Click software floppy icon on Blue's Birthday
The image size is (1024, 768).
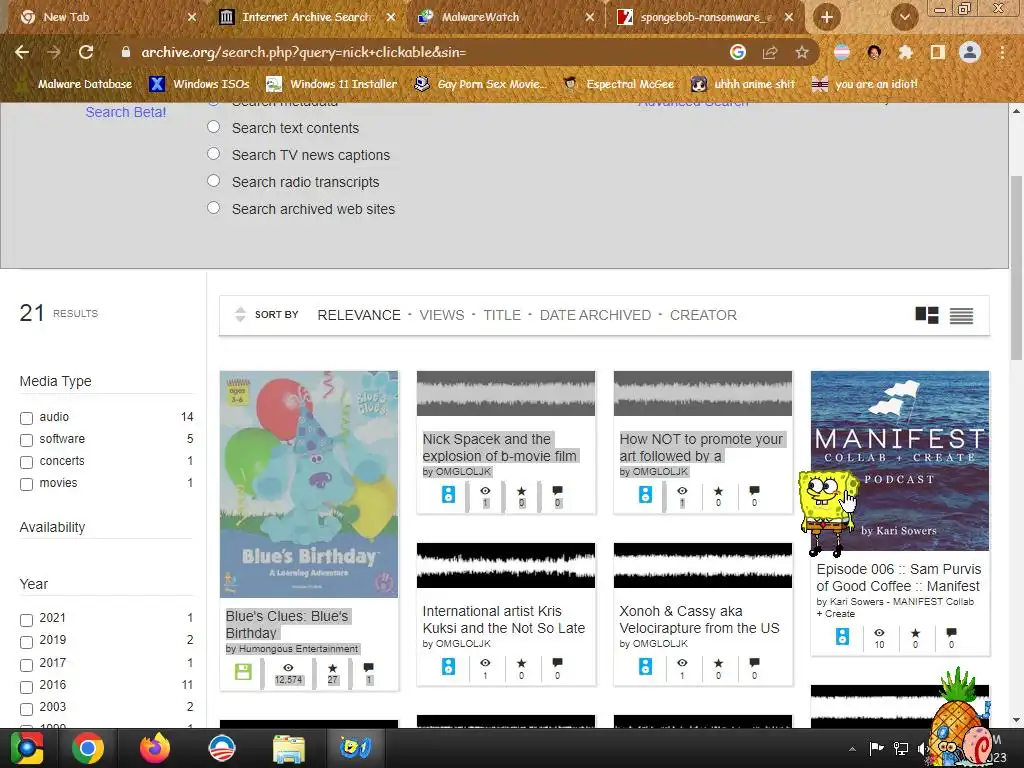(243, 671)
